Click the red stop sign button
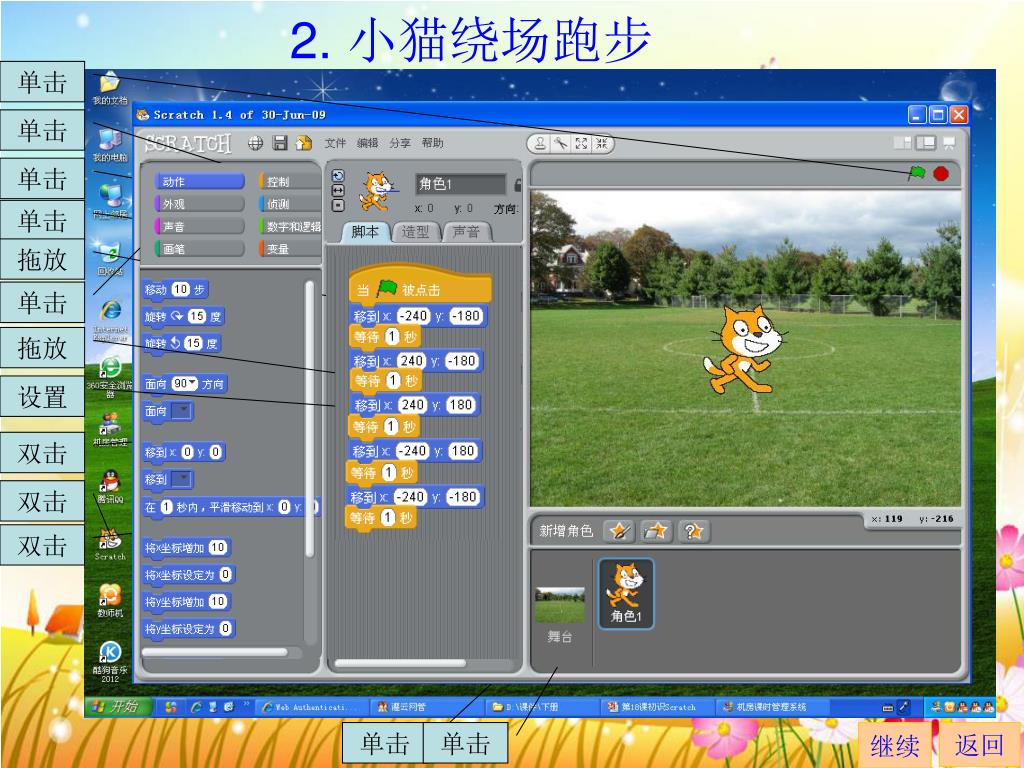Image resolution: width=1024 pixels, height=768 pixels. pyautogui.click(x=940, y=174)
